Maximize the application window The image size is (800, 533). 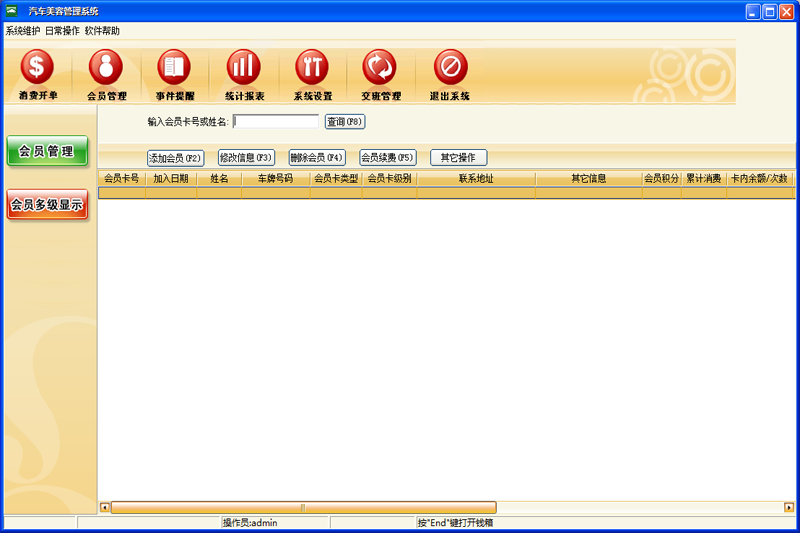click(x=770, y=11)
